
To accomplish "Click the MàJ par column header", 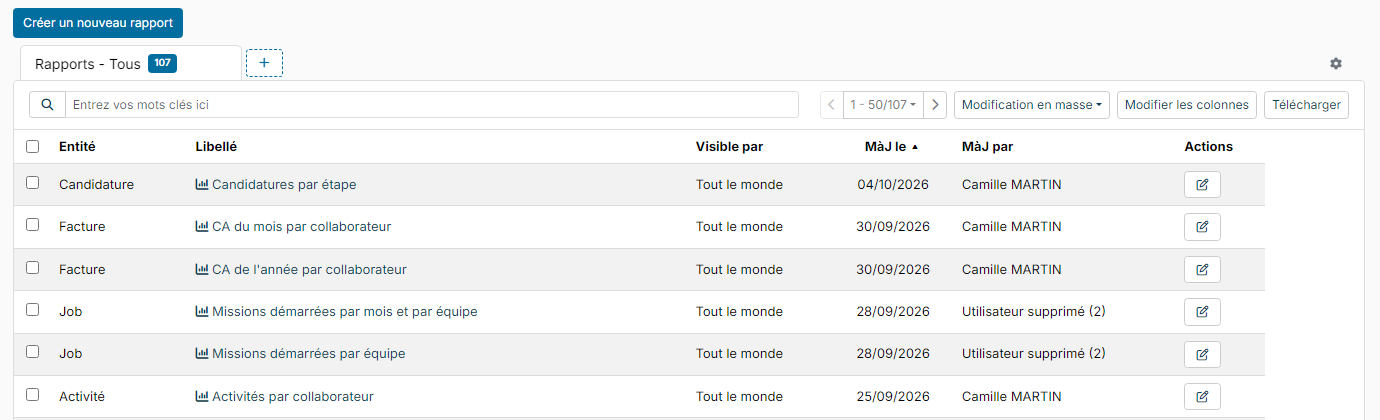I will point(987,147).
